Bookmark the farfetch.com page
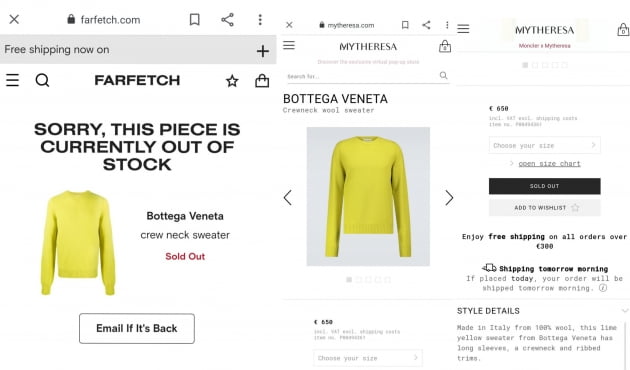This screenshot has height=370, width=630. [x=194, y=19]
